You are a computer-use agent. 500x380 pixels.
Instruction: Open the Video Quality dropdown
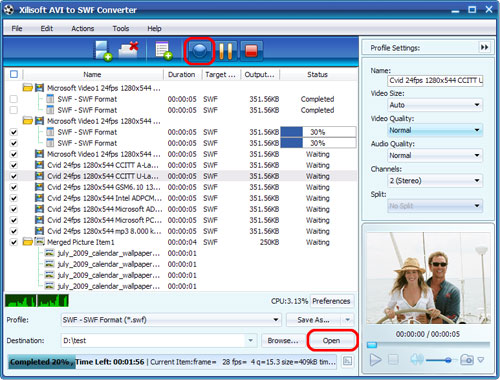pyautogui.click(x=435, y=130)
